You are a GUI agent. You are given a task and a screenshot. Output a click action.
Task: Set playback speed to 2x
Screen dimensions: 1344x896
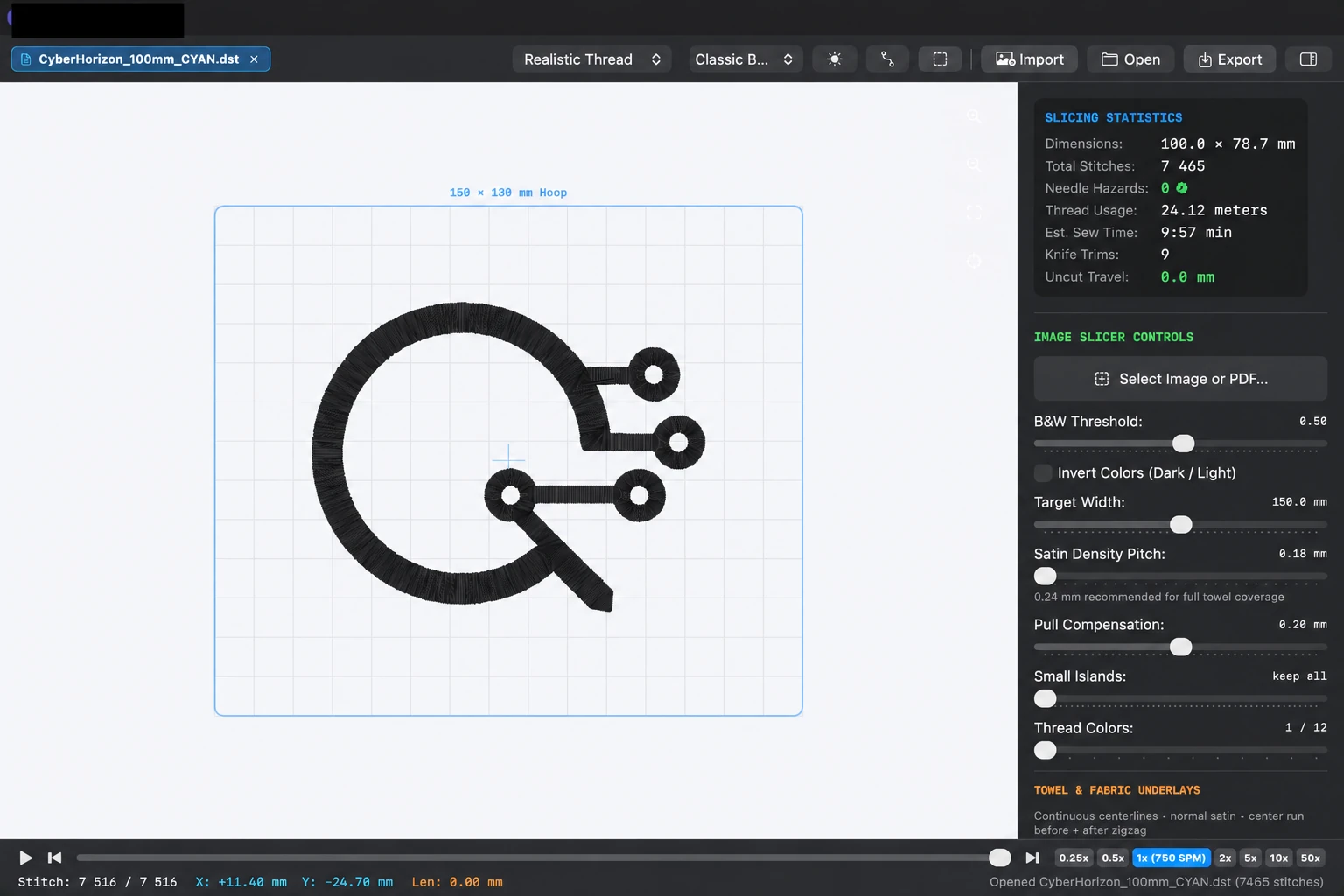1225,858
